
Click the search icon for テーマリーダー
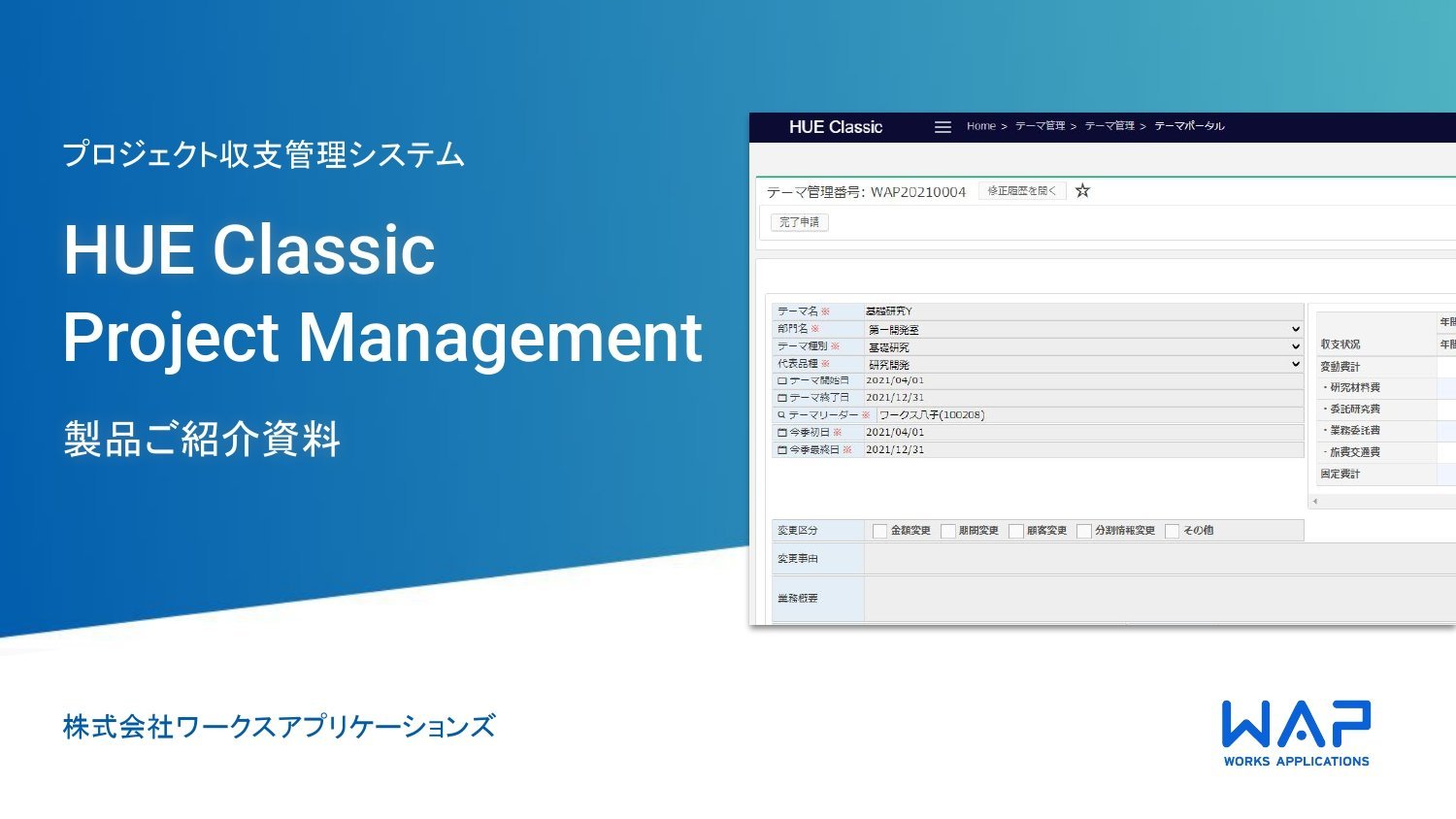click(x=781, y=415)
